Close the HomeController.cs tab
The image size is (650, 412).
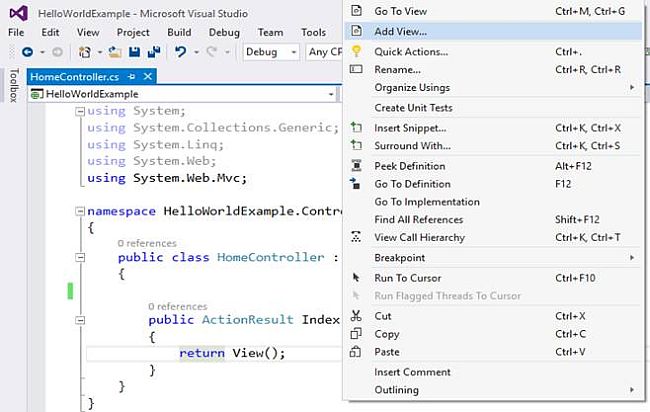[x=149, y=77]
